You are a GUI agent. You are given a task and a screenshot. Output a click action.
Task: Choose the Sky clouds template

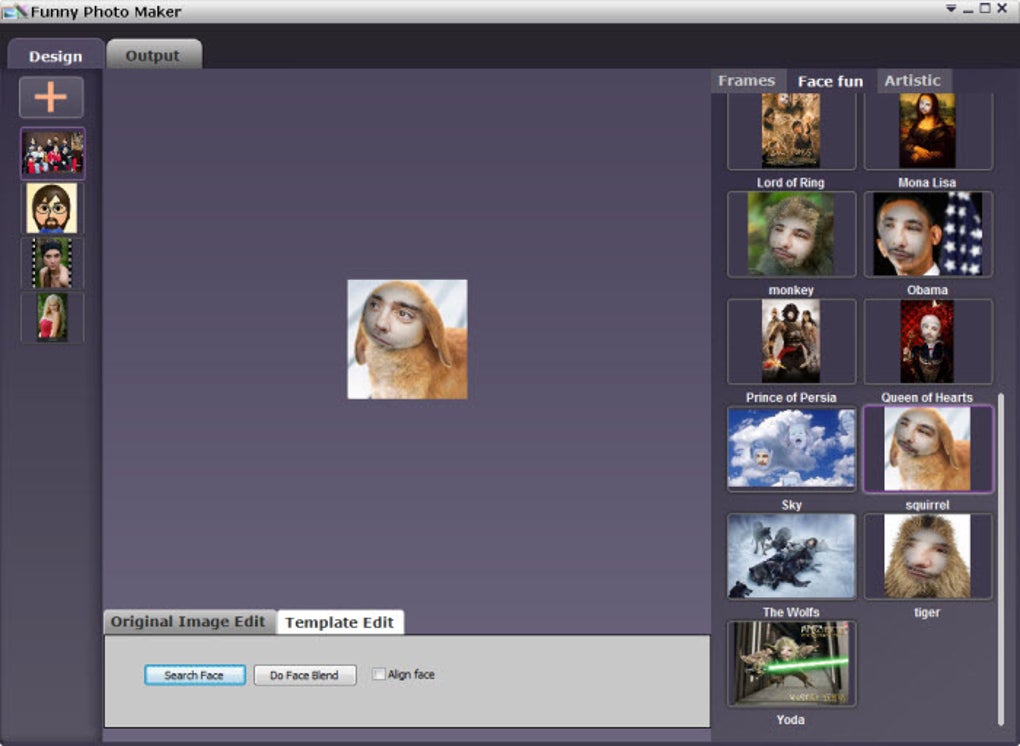[x=791, y=449]
